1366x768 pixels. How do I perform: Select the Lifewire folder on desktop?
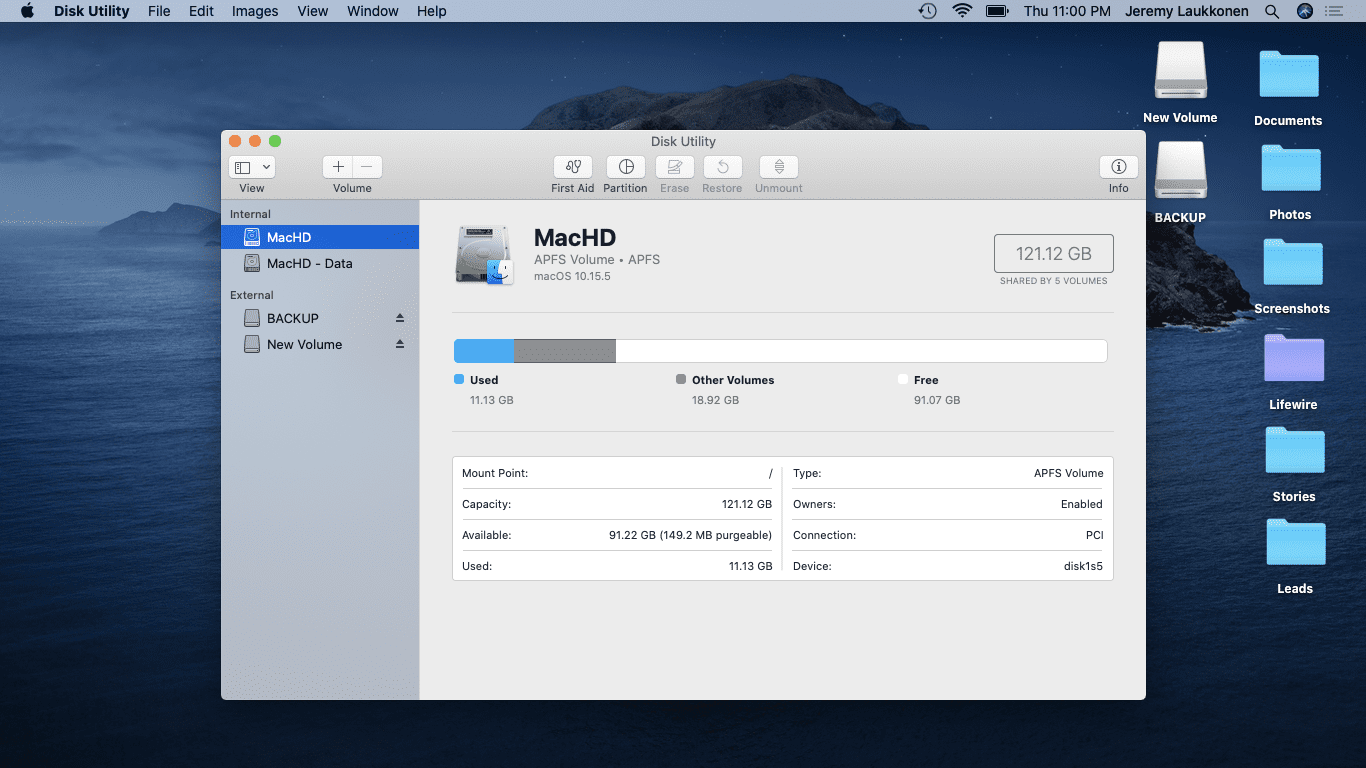[x=1294, y=359]
